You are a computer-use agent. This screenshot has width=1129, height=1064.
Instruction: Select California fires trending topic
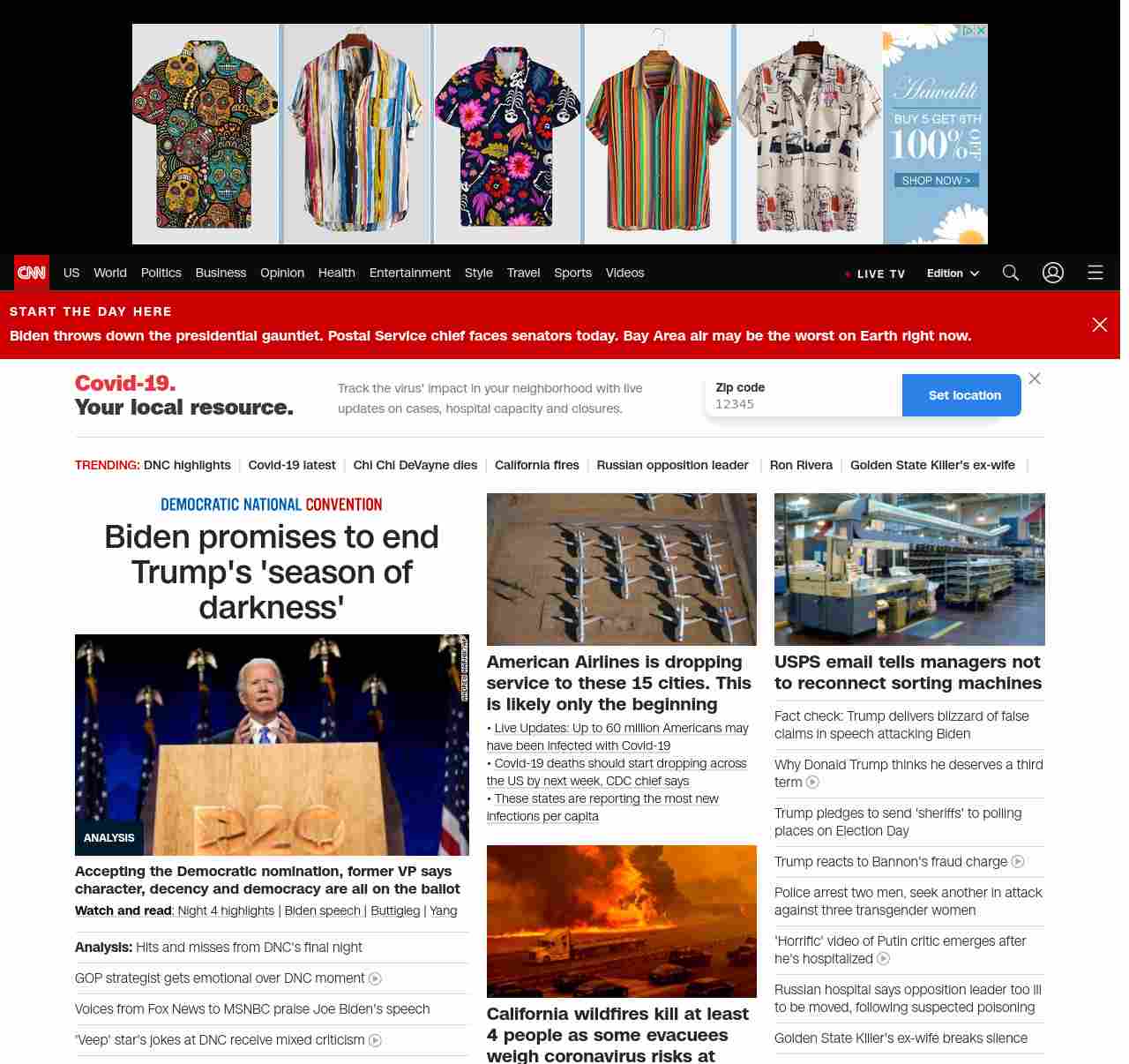click(x=536, y=465)
